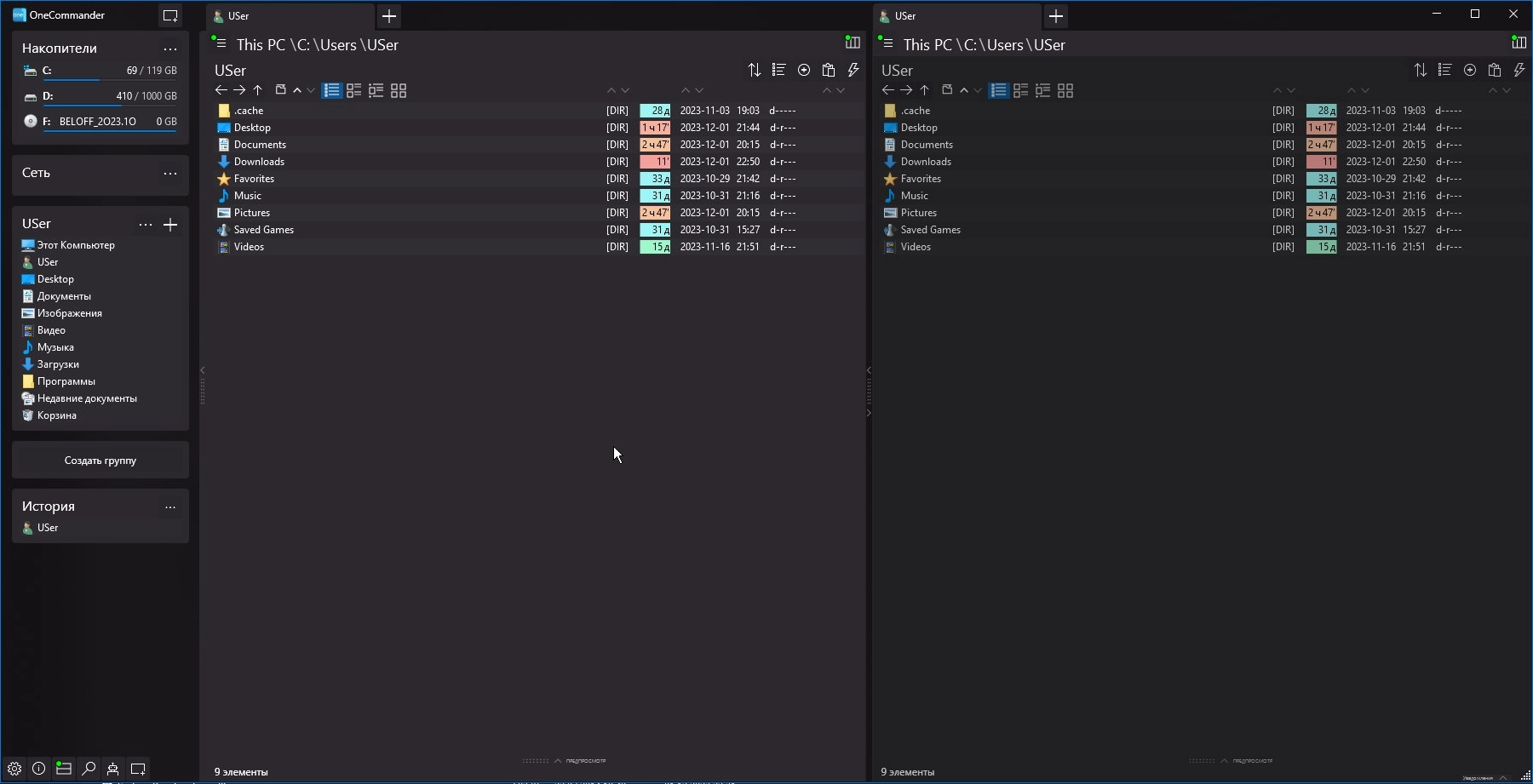Go up one folder in left pane
The height and width of the screenshot is (784, 1533).
[x=258, y=90]
